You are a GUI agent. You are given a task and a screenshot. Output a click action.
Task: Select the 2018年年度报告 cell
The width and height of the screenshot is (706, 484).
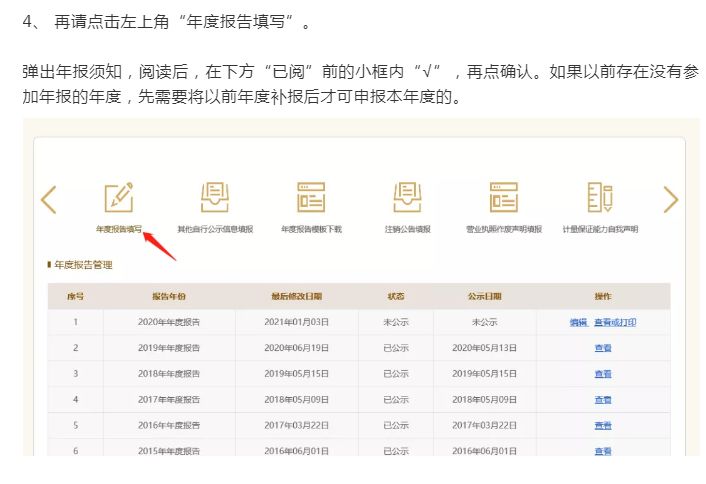tap(169, 374)
